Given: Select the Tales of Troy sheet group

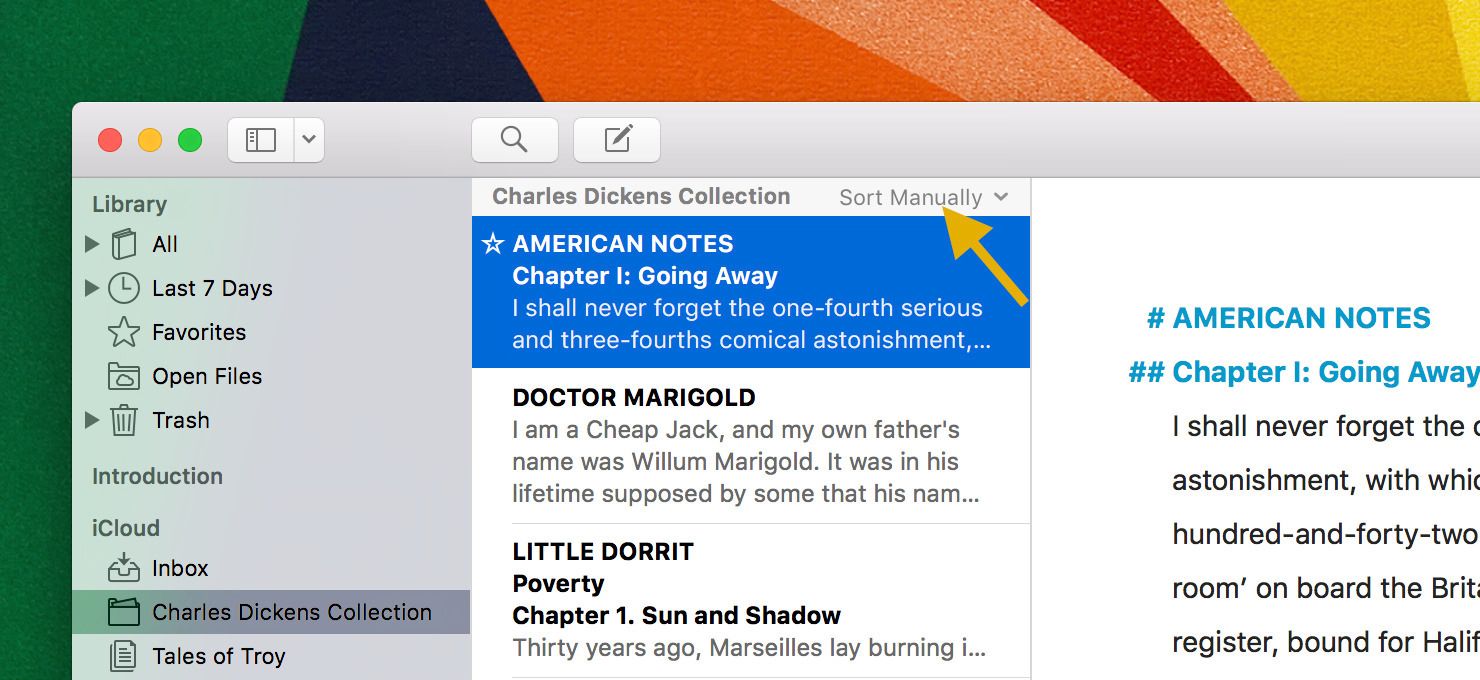Looking at the screenshot, I should (x=218, y=656).
